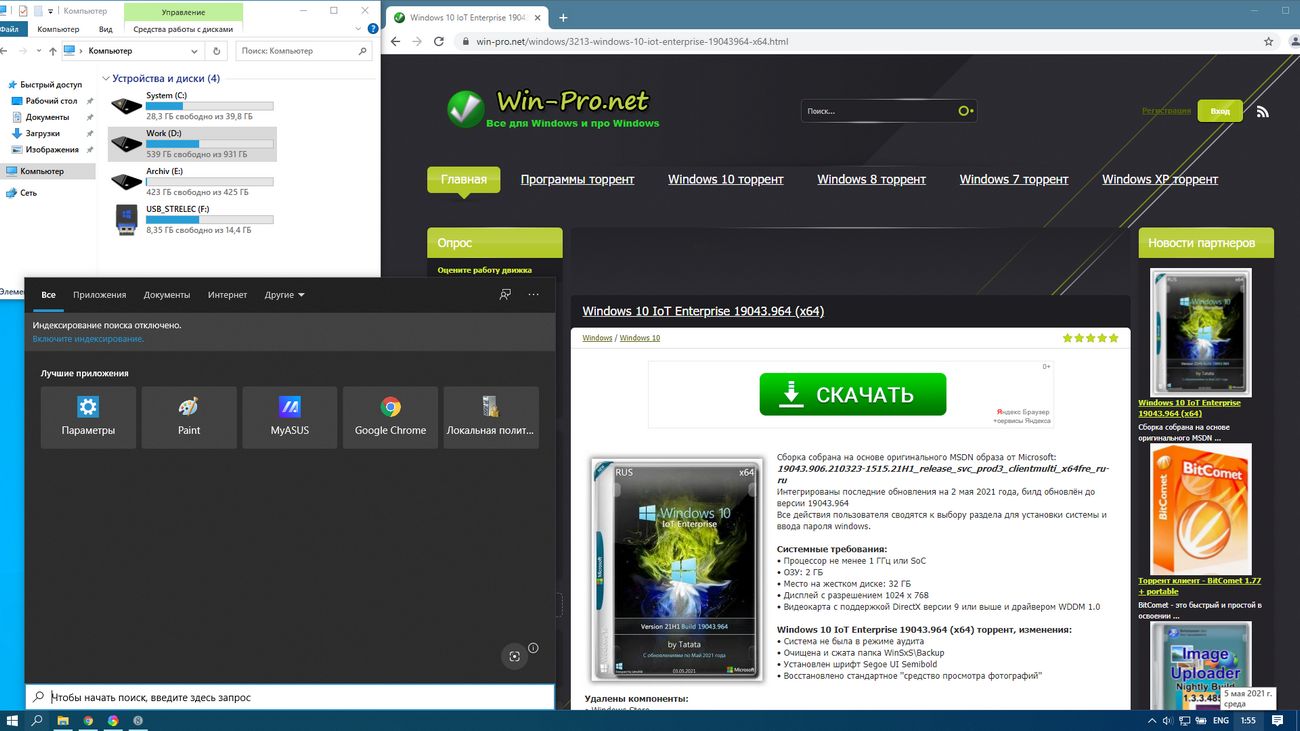Open the notification center icon
This screenshot has width=1300, height=731.
coord(1278,720)
